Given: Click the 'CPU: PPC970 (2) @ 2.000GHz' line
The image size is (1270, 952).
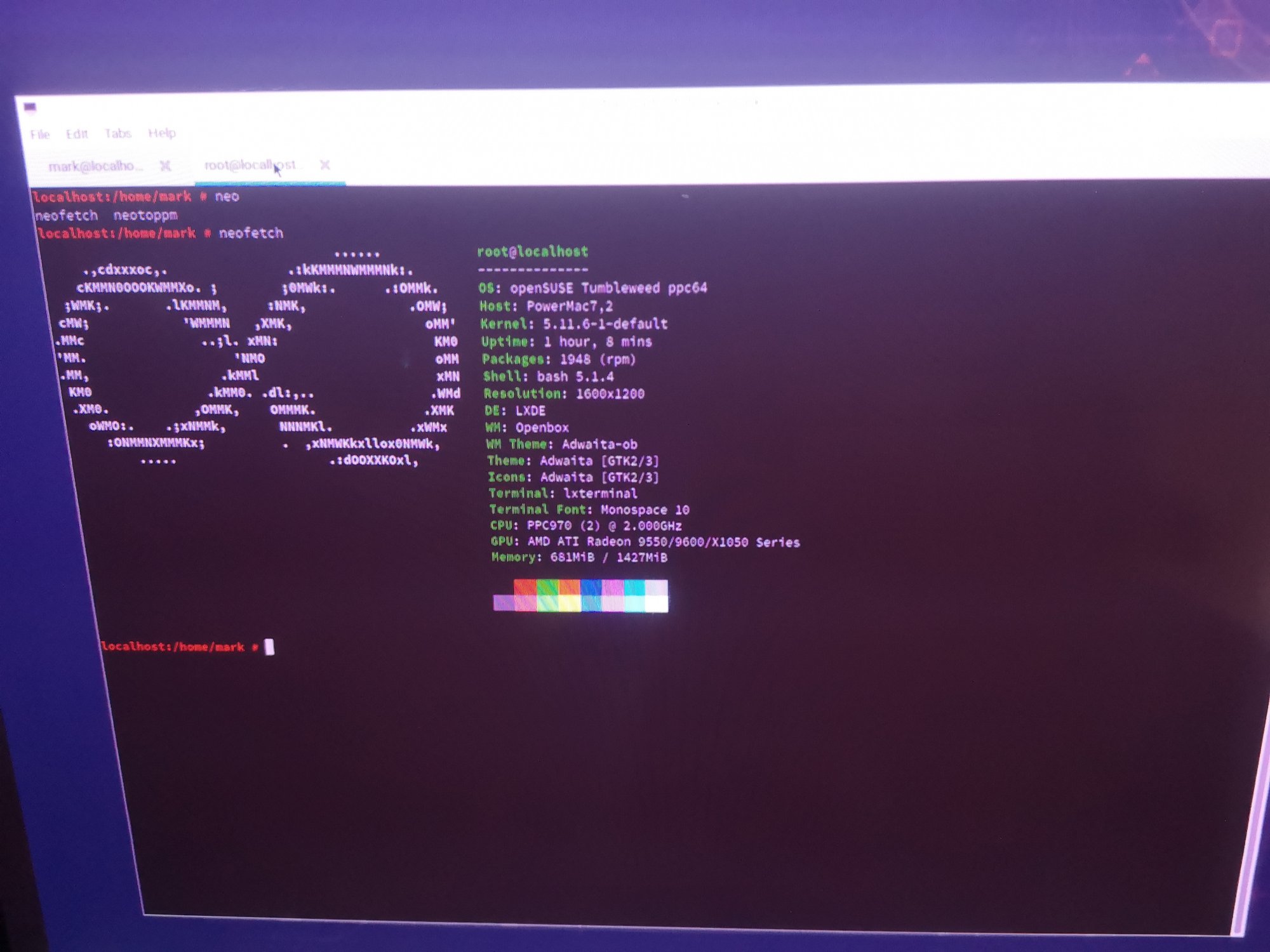Looking at the screenshot, I should pos(586,526).
